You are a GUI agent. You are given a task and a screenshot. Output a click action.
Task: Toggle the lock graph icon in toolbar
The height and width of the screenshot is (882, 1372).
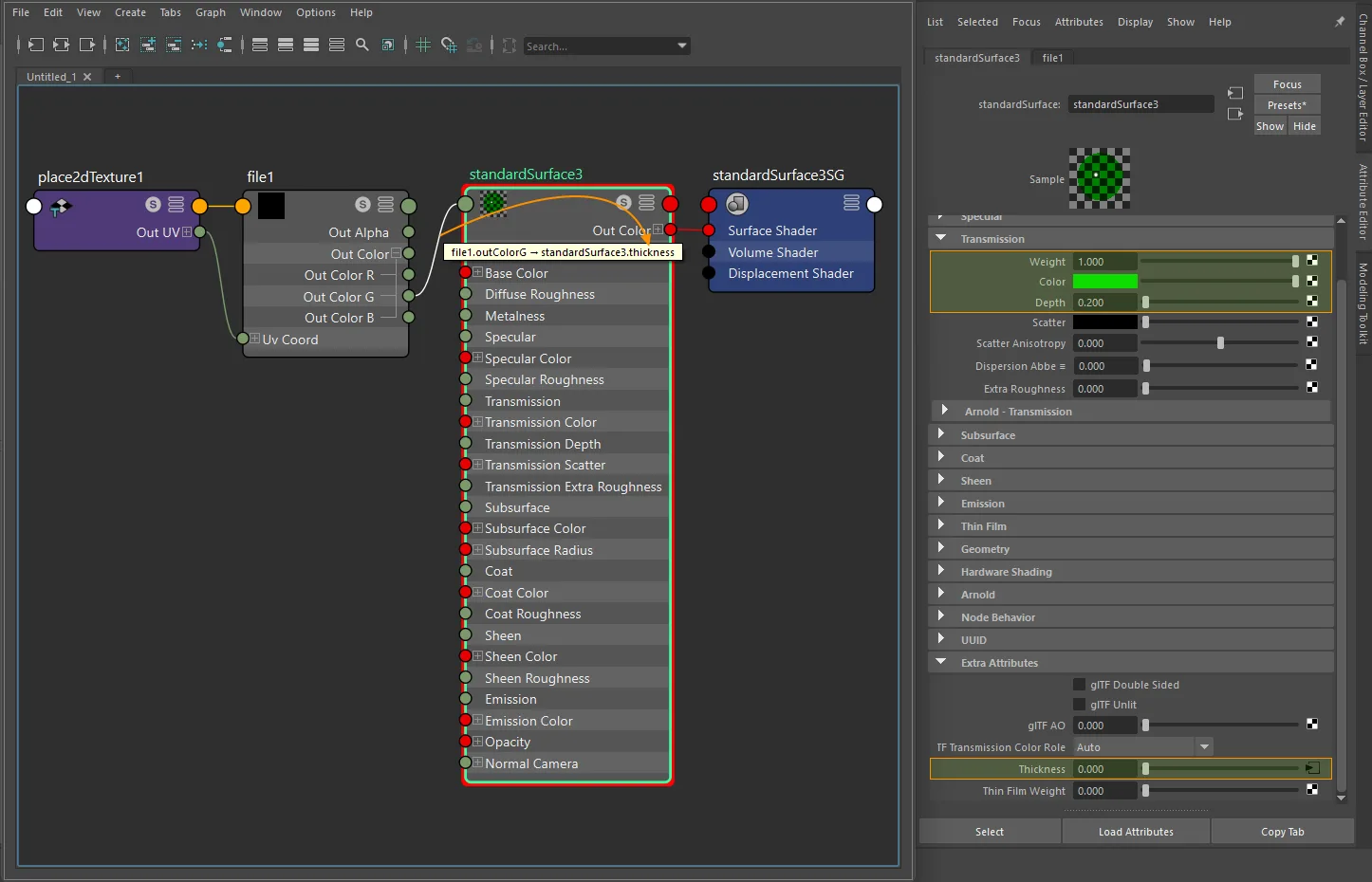tap(474, 45)
